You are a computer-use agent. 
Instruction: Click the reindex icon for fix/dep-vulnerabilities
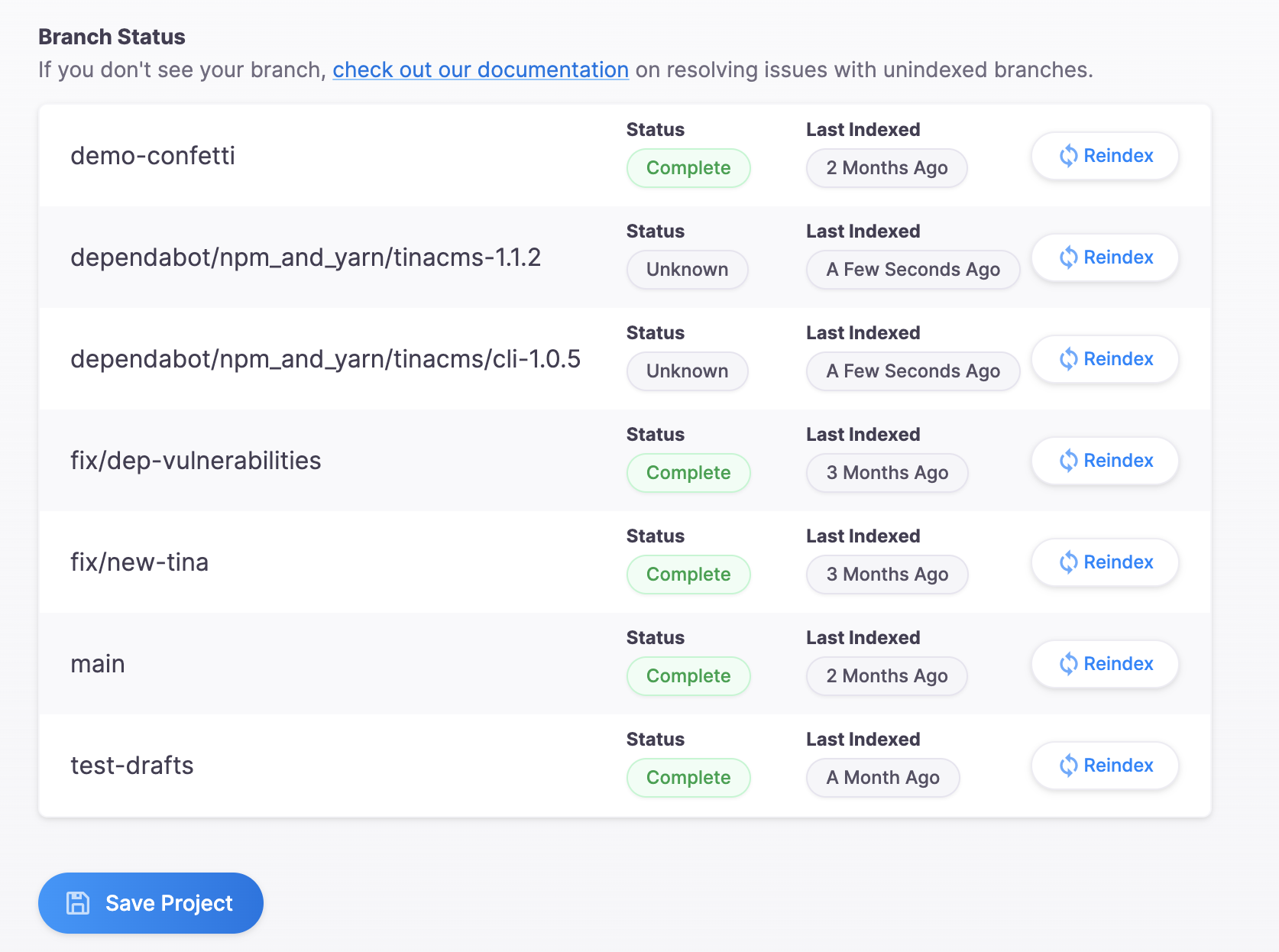click(1068, 461)
